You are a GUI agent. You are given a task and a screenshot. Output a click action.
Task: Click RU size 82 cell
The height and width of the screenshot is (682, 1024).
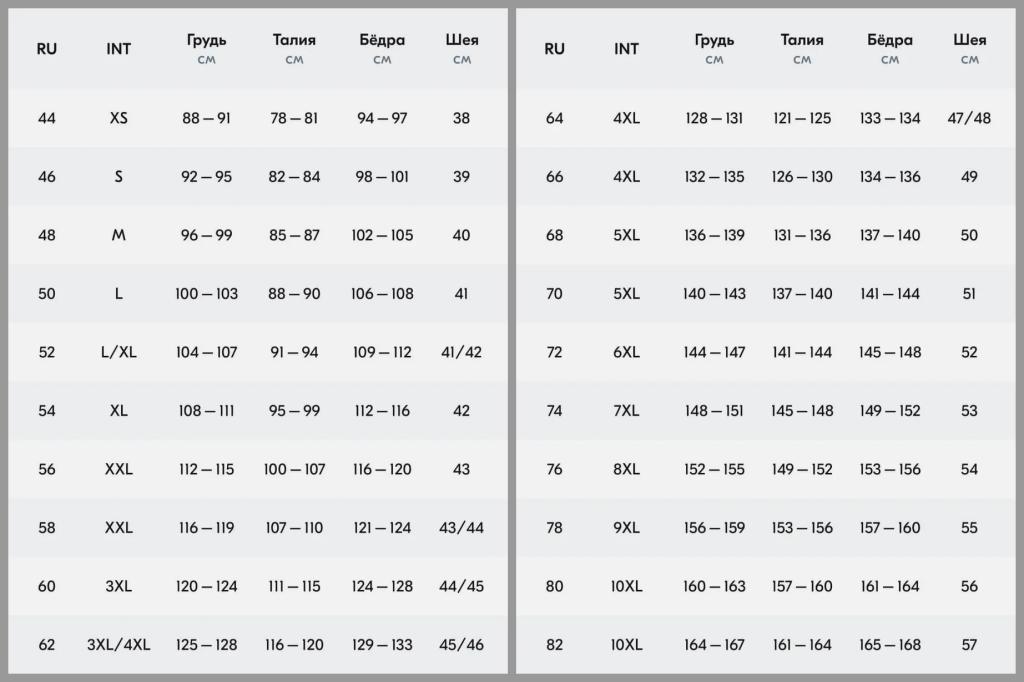(x=555, y=645)
